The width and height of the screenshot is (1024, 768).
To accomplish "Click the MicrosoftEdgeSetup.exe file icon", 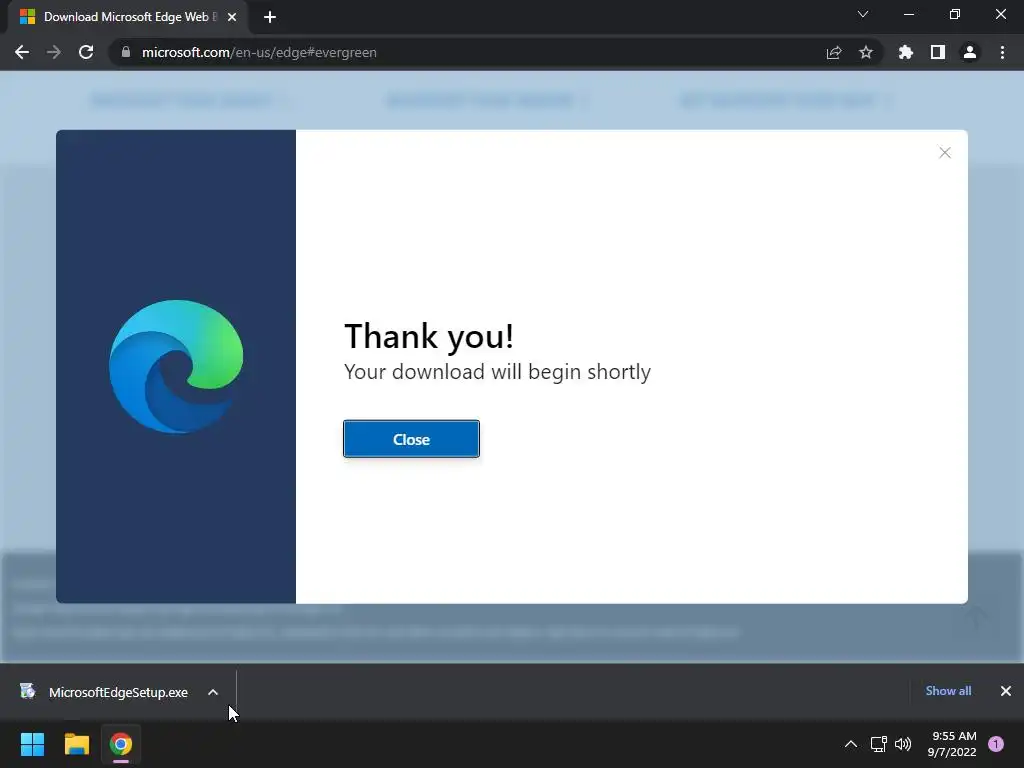I will [x=27, y=691].
